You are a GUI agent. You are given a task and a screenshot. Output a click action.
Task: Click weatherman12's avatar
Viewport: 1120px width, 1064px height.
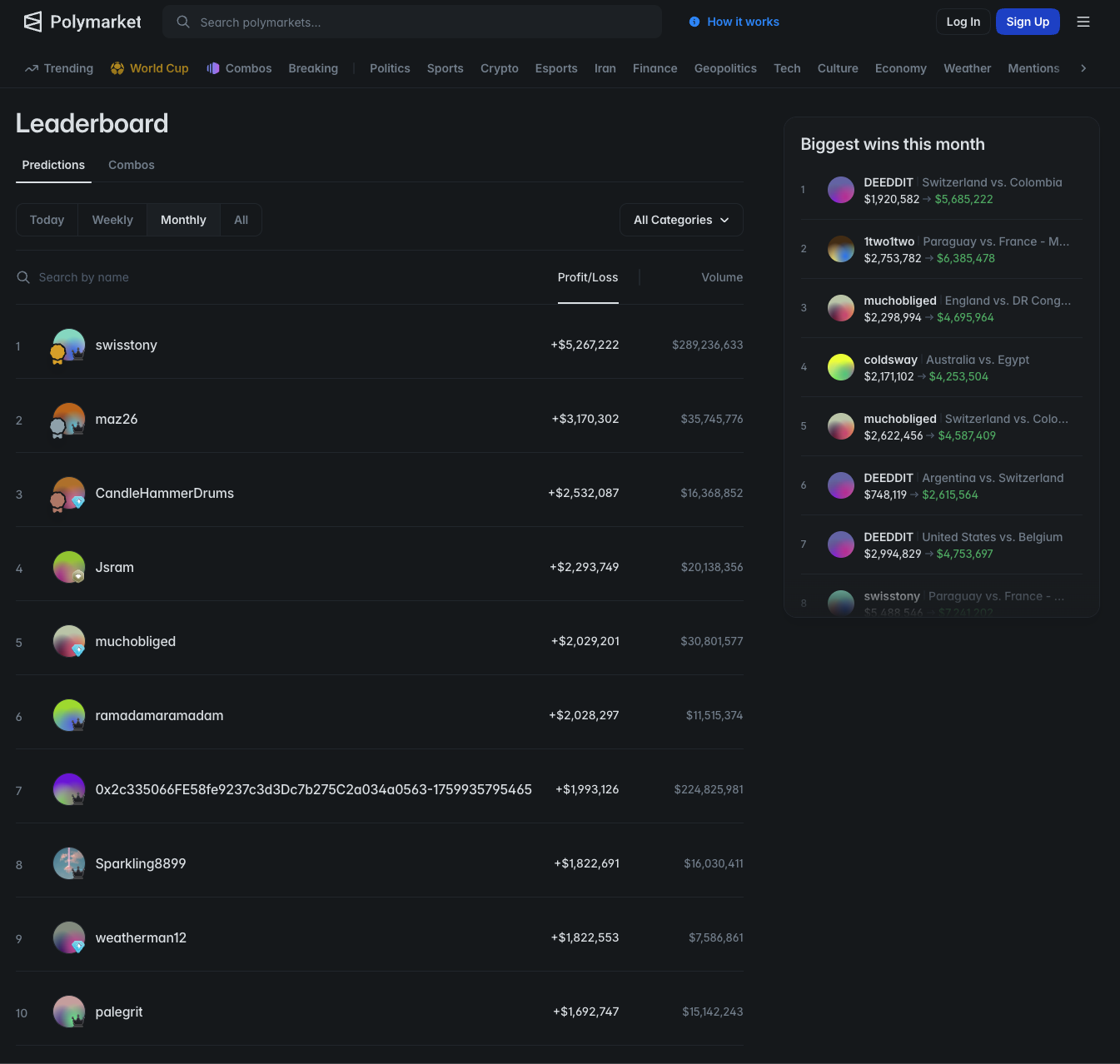[69, 937]
